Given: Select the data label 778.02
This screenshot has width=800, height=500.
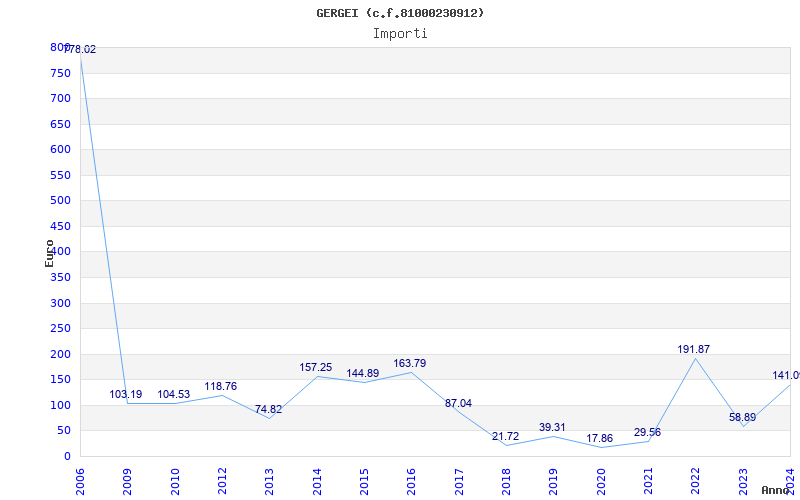Looking at the screenshot, I should [80, 49].
